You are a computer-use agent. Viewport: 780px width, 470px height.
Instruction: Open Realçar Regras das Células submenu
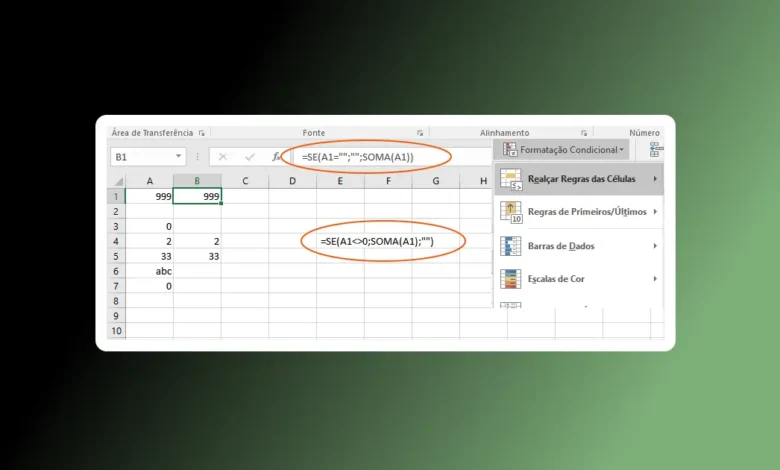[580, 179]
